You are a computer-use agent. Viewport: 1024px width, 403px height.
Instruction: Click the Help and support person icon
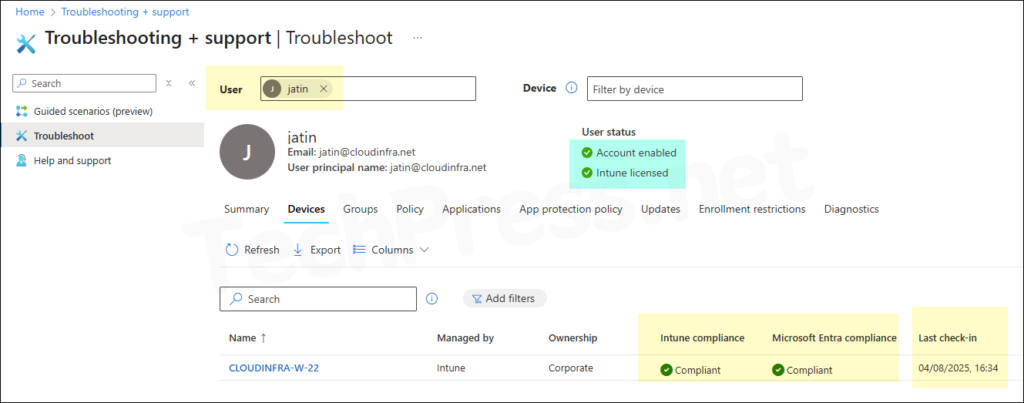point(22,161)
